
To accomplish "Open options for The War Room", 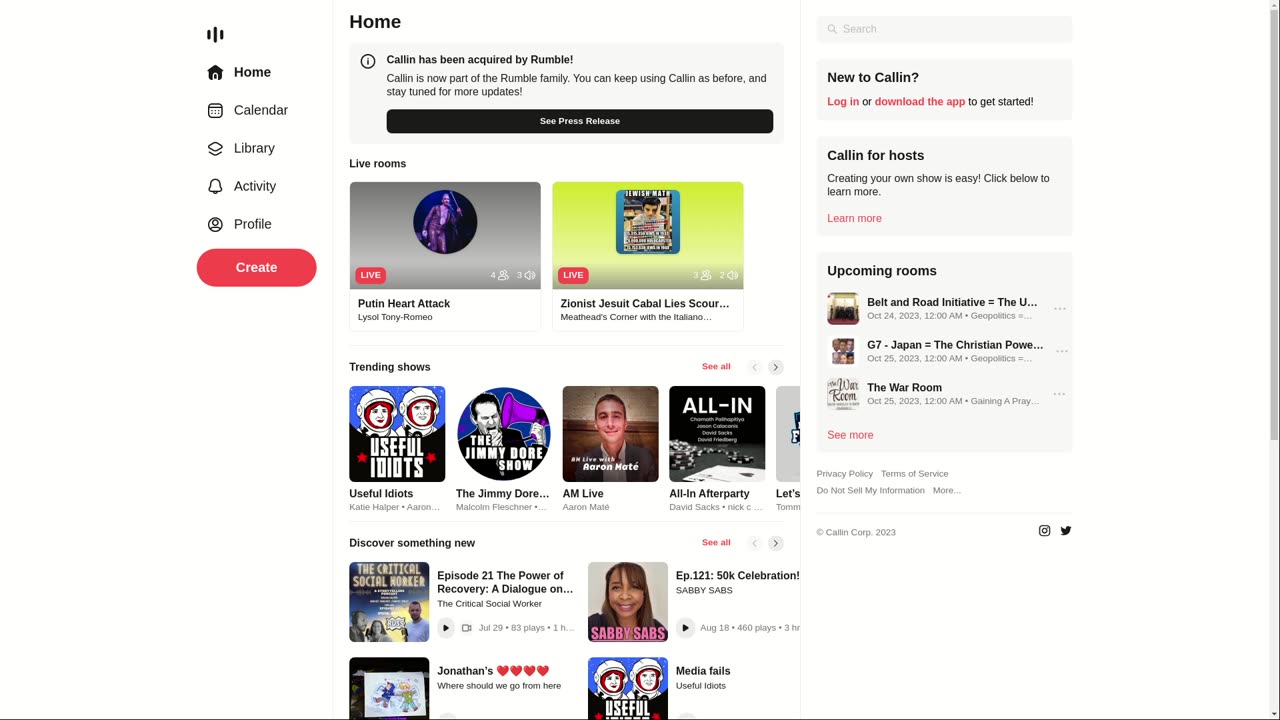I will coord(1060,394).
